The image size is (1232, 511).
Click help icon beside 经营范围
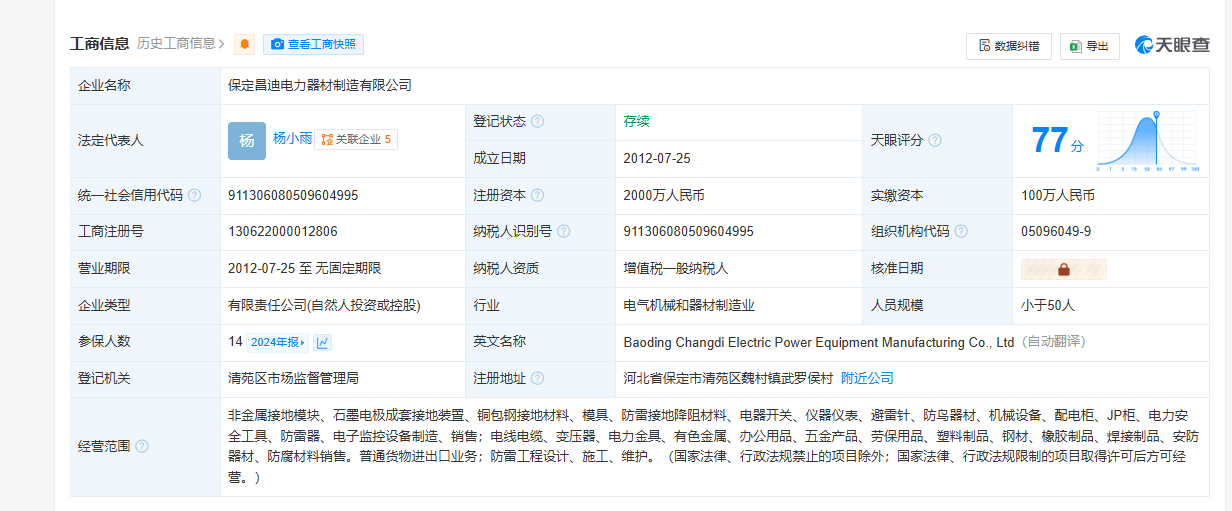(x=142, y=446)
